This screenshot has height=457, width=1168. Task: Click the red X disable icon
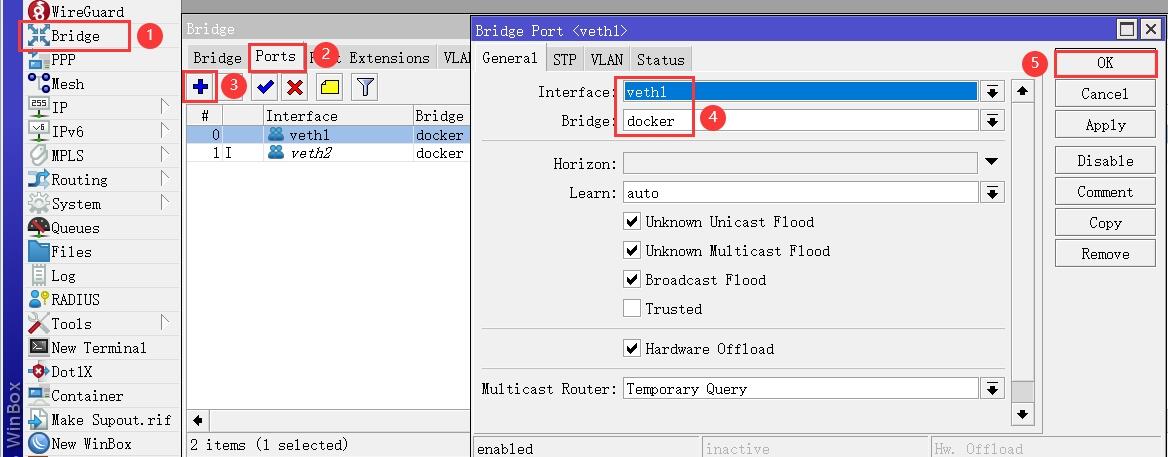pyautogui.click(x=294, y=87)
